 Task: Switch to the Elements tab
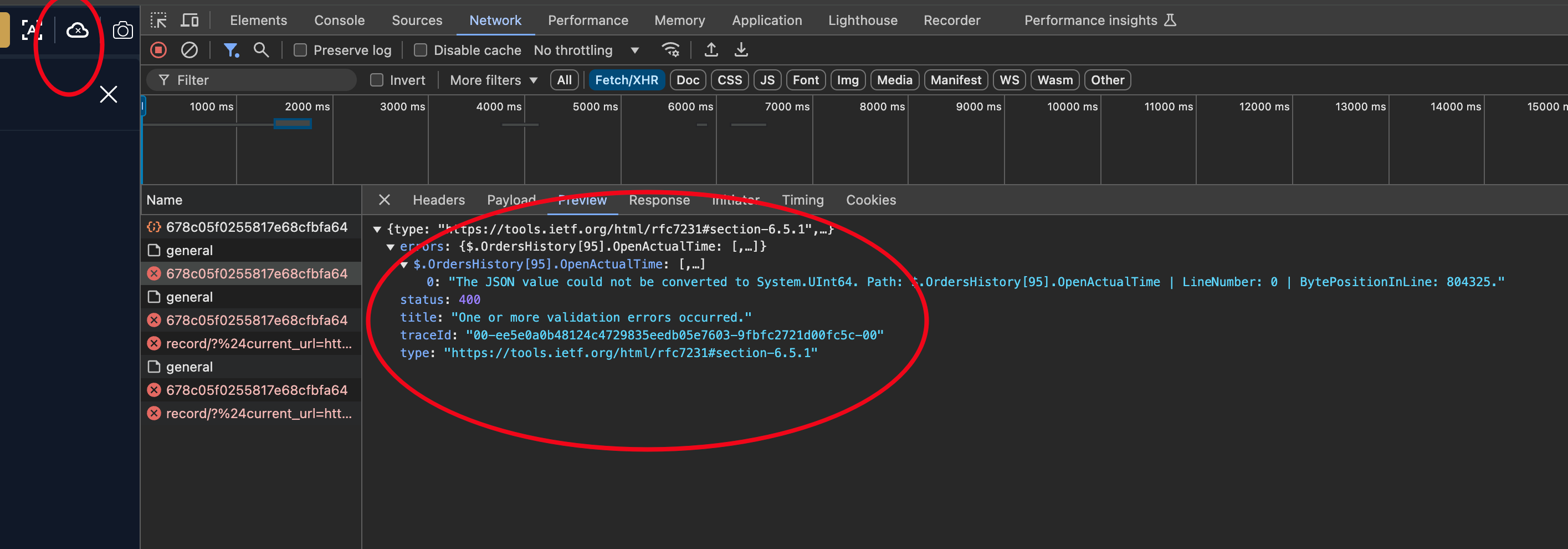click(x=258, y=20)
